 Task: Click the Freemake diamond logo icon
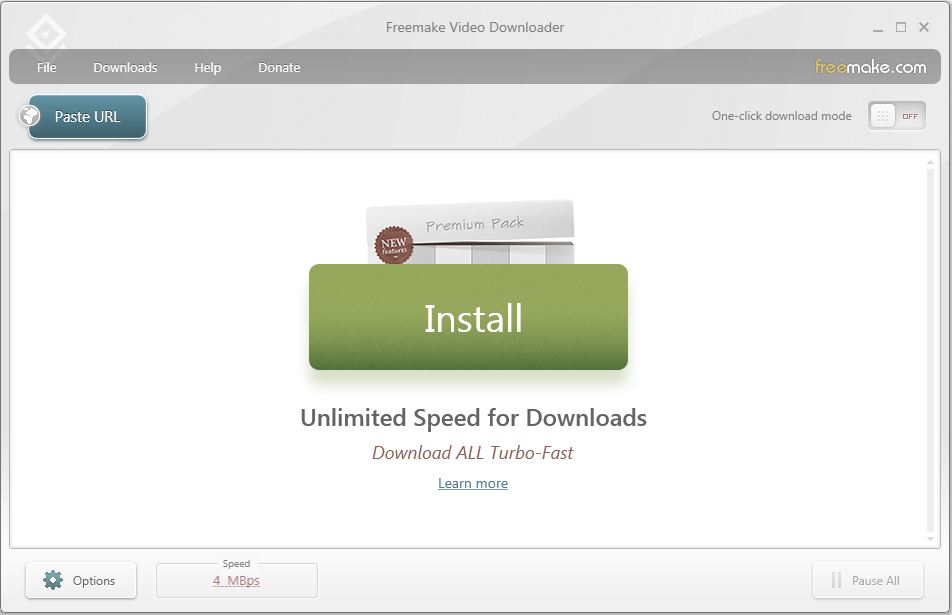(x=46, y=35)
